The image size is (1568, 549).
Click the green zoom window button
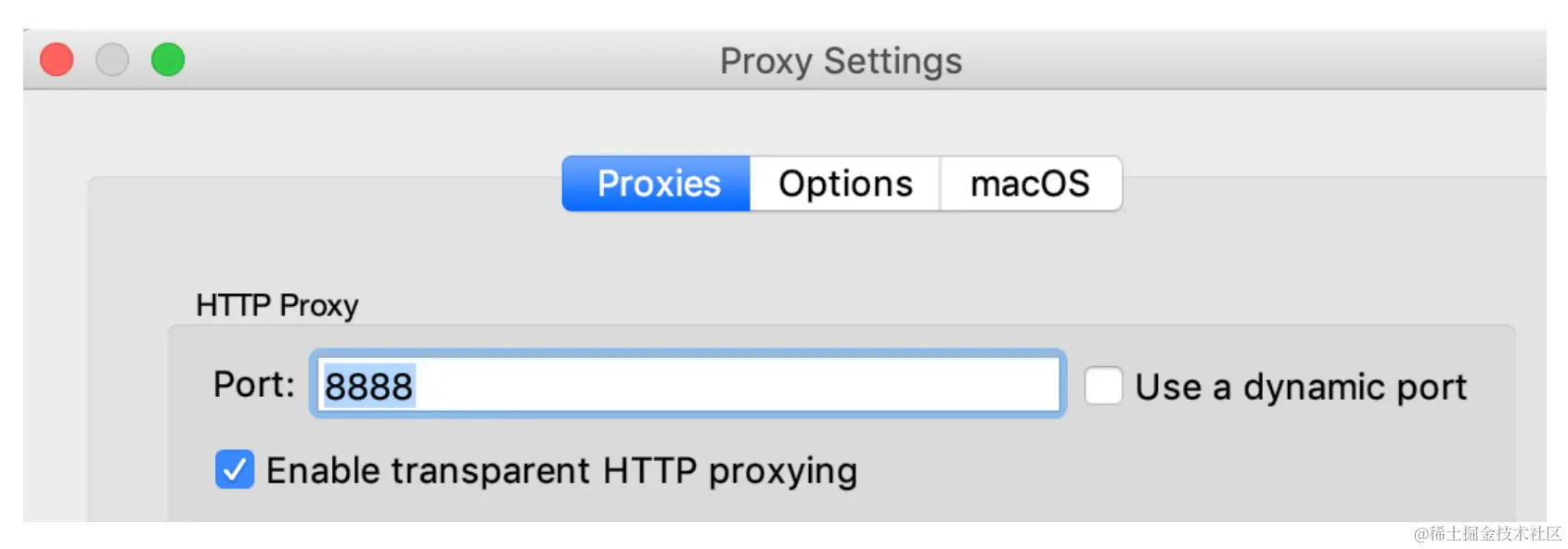click(168, 60)
